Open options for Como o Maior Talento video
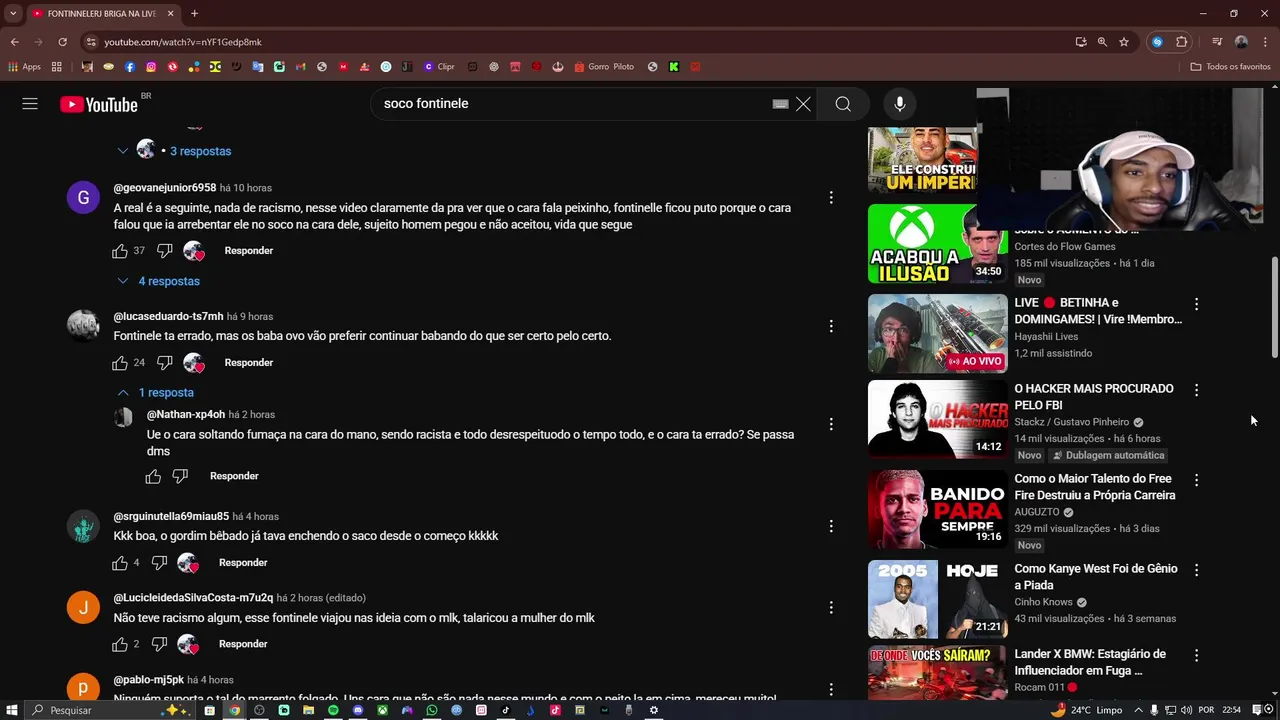The height and width of the screenshot is (720, 1280). pos(1196,480)
